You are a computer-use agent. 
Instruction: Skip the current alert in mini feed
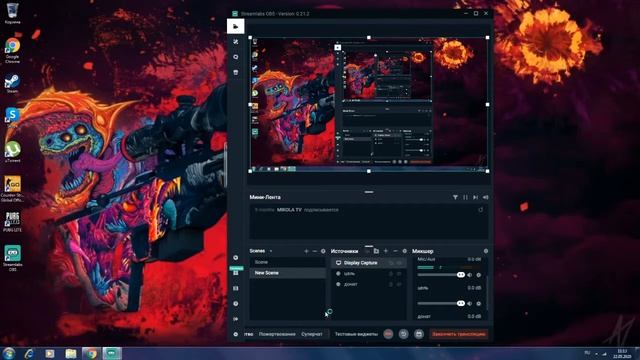coord(475,197)
